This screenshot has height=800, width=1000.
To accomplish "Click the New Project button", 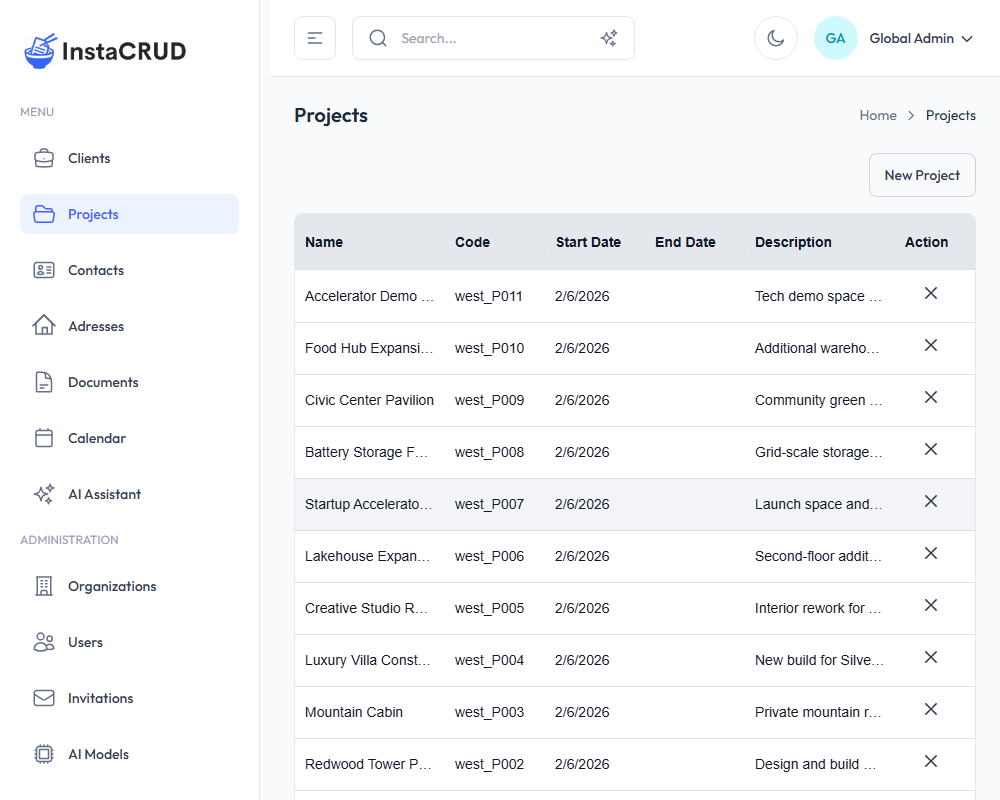I will (921, 174).
